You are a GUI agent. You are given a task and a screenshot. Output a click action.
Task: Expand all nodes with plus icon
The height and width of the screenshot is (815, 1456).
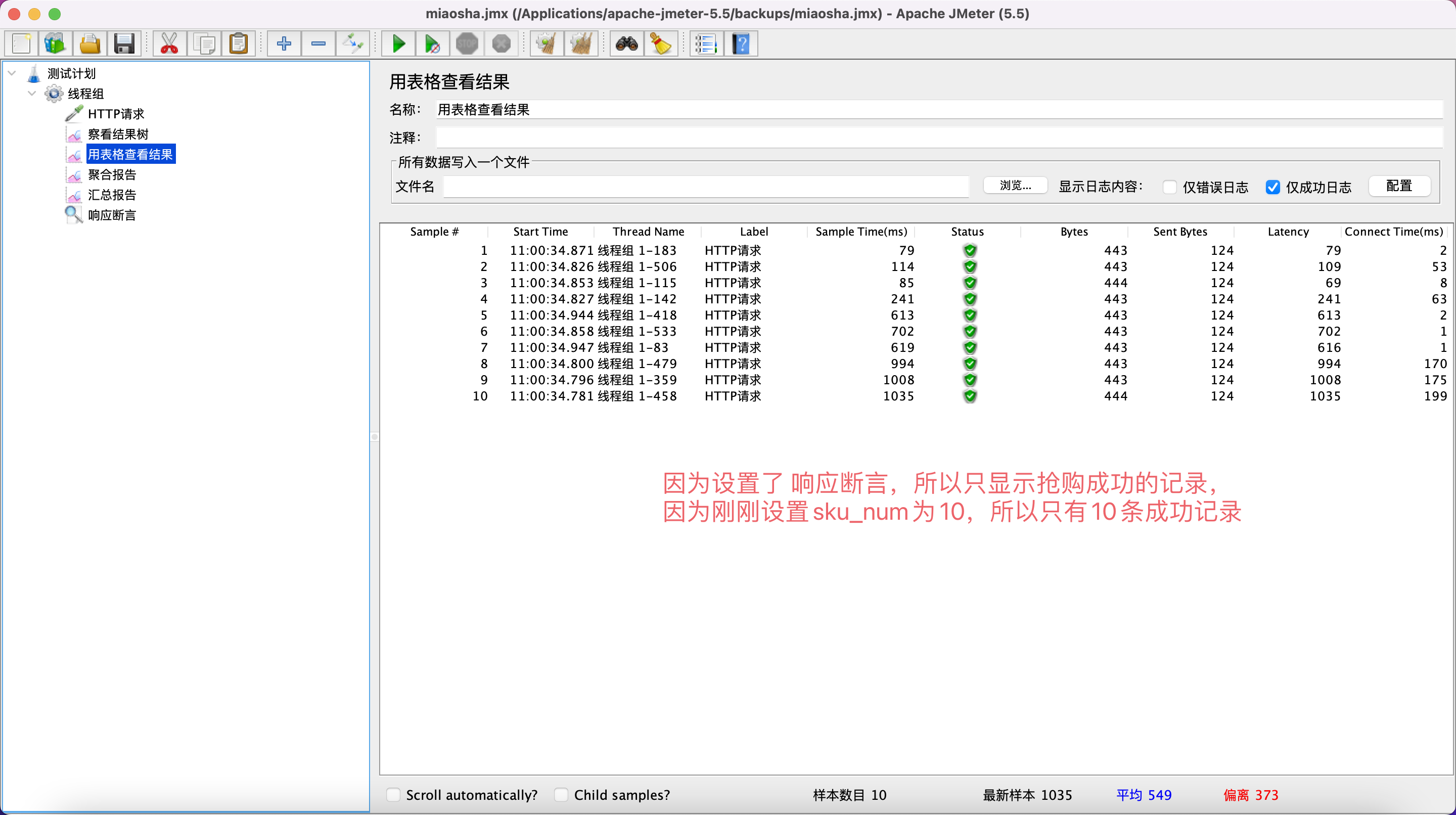284,43
